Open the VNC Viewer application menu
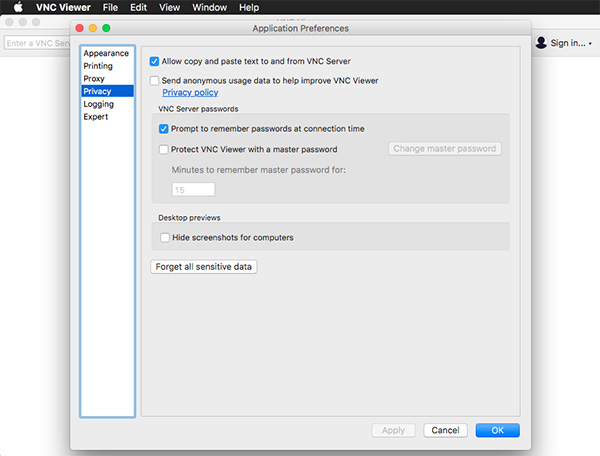600x456 pixels. (x=63, y=7)
